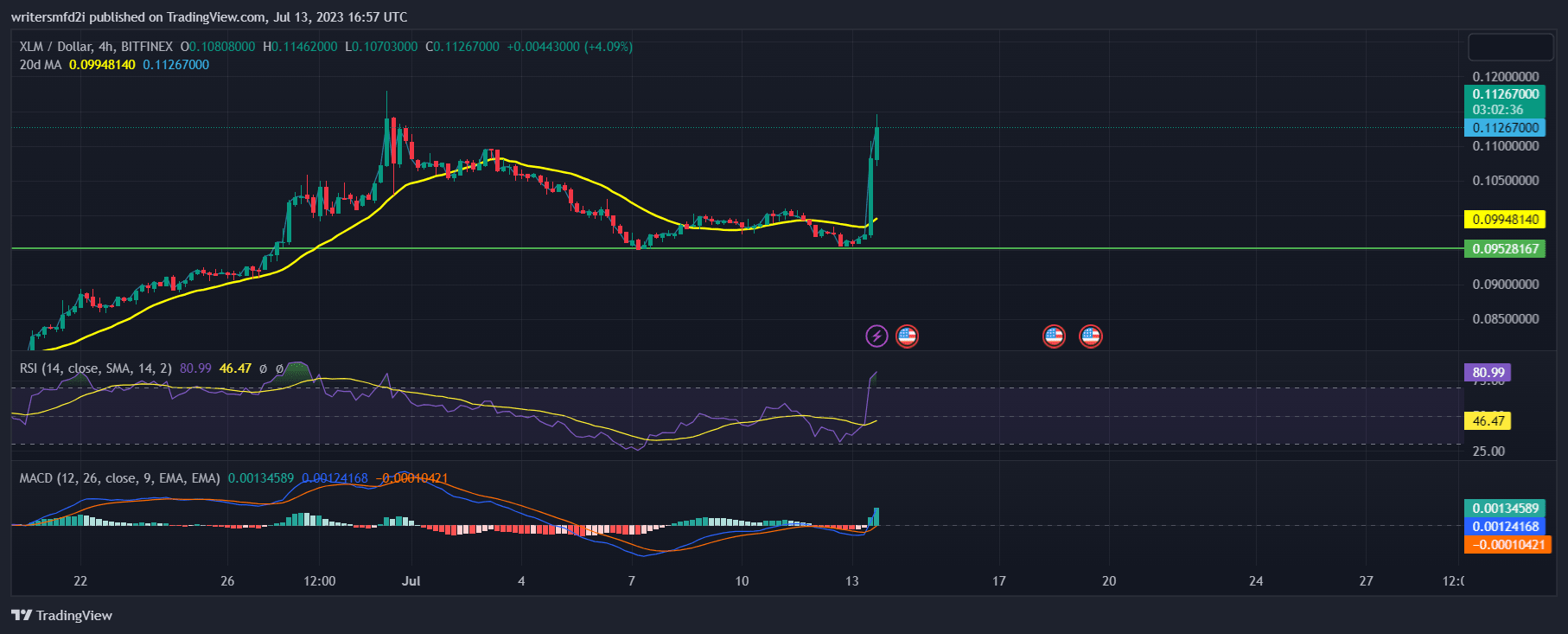The image size is (1568, 634).
Task: Click the yellow 0.09948140 moving average label
Action: pos(1505,220)
